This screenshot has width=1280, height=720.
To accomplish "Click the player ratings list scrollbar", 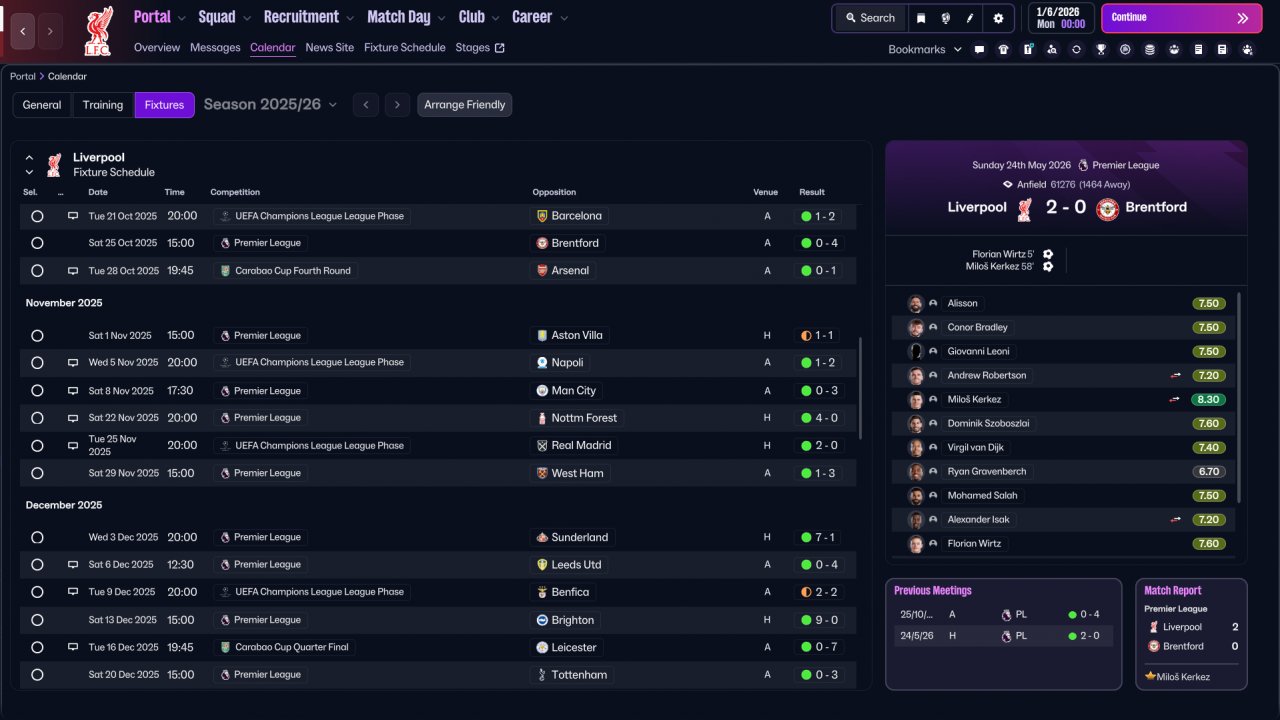I will 1239,397.
